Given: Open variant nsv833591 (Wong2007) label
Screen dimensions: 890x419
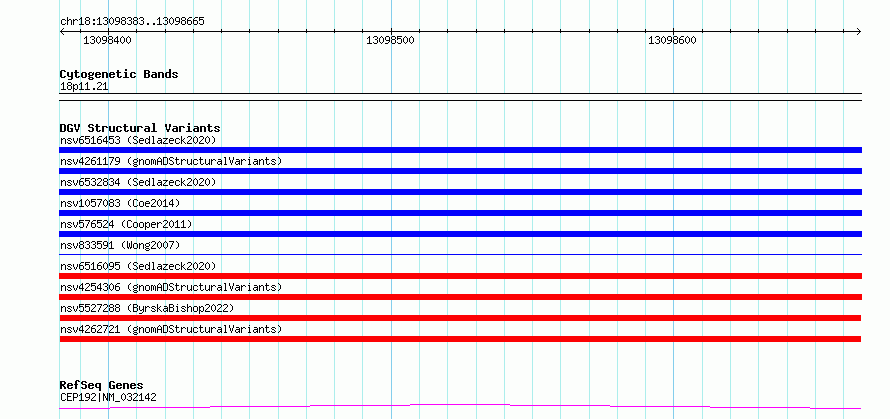Looking at the screenshot, I should pyautogui.click(x=120, y=245).
